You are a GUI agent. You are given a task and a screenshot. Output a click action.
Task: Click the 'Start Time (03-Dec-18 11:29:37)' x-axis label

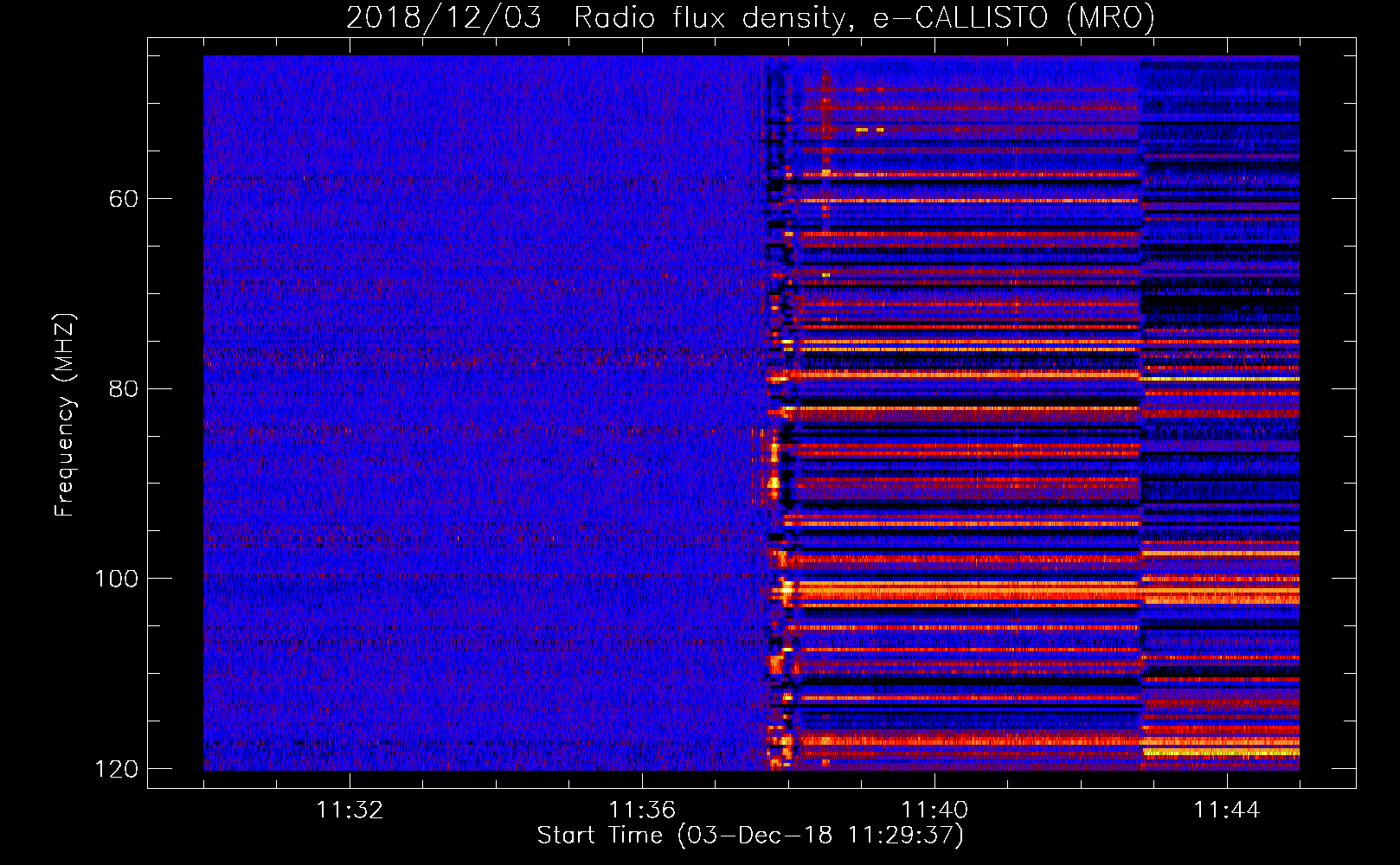click(750, 836)
